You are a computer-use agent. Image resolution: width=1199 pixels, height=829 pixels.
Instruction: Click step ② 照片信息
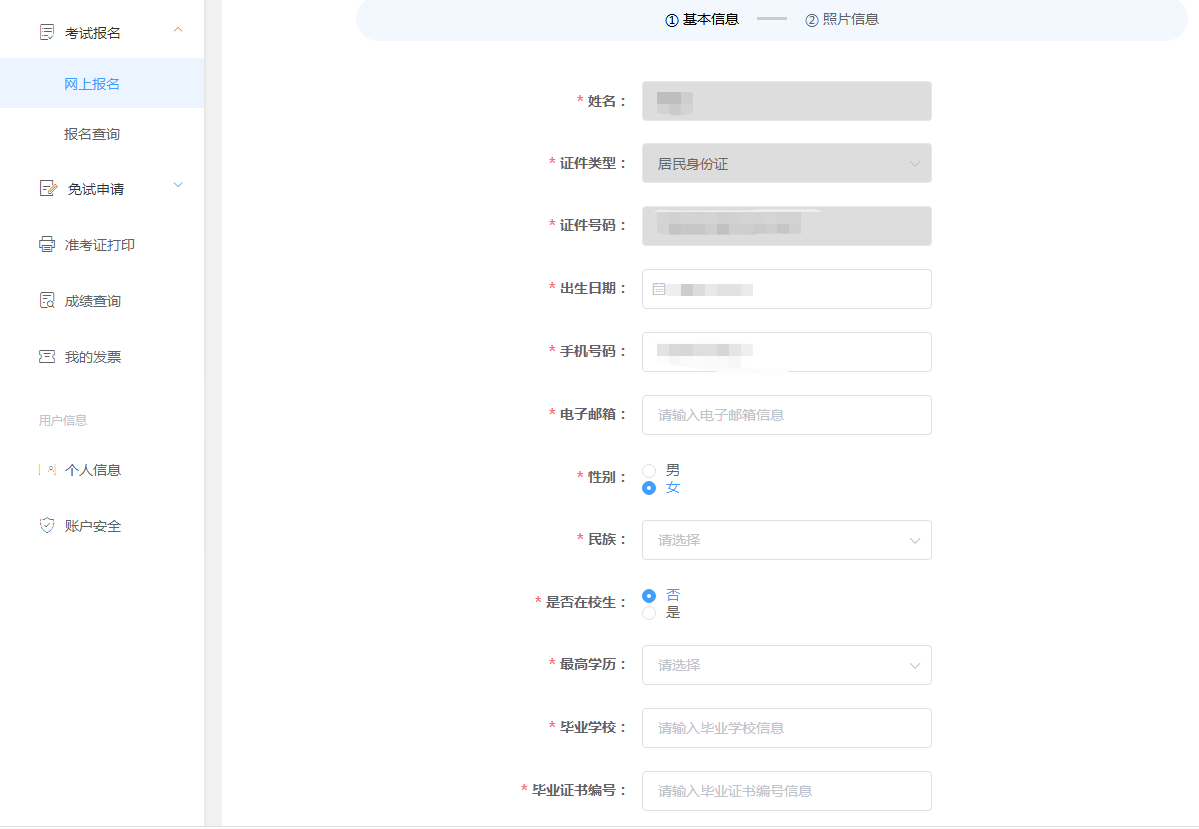point(842,20)
